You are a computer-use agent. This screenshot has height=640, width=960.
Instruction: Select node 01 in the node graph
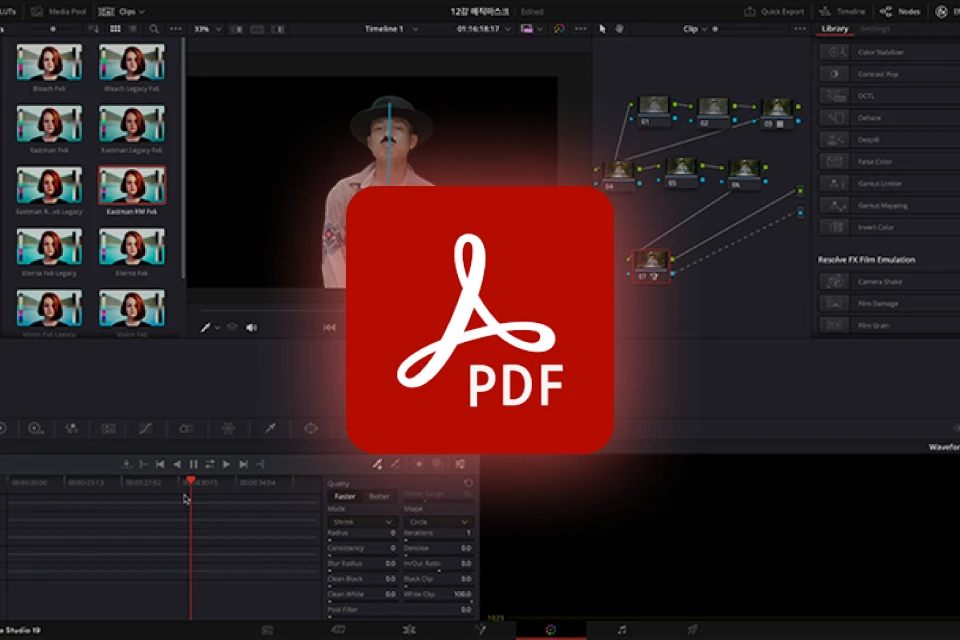tap(653, 111)
